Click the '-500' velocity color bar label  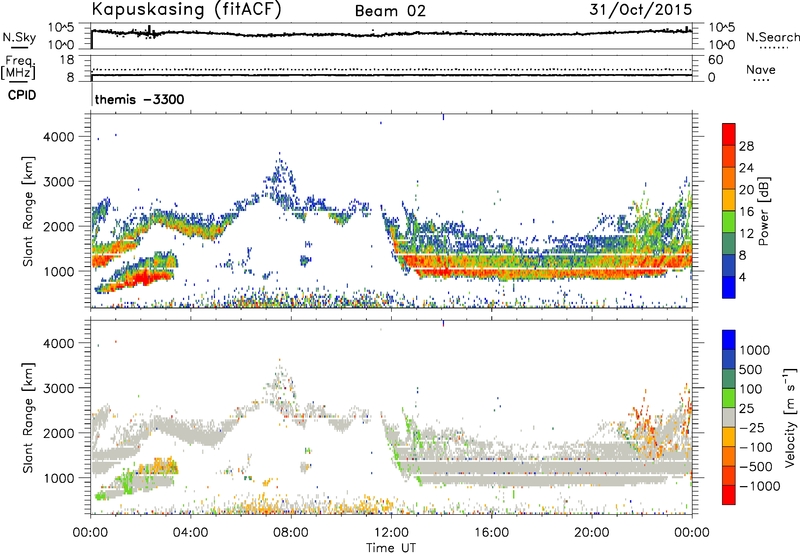756,467
